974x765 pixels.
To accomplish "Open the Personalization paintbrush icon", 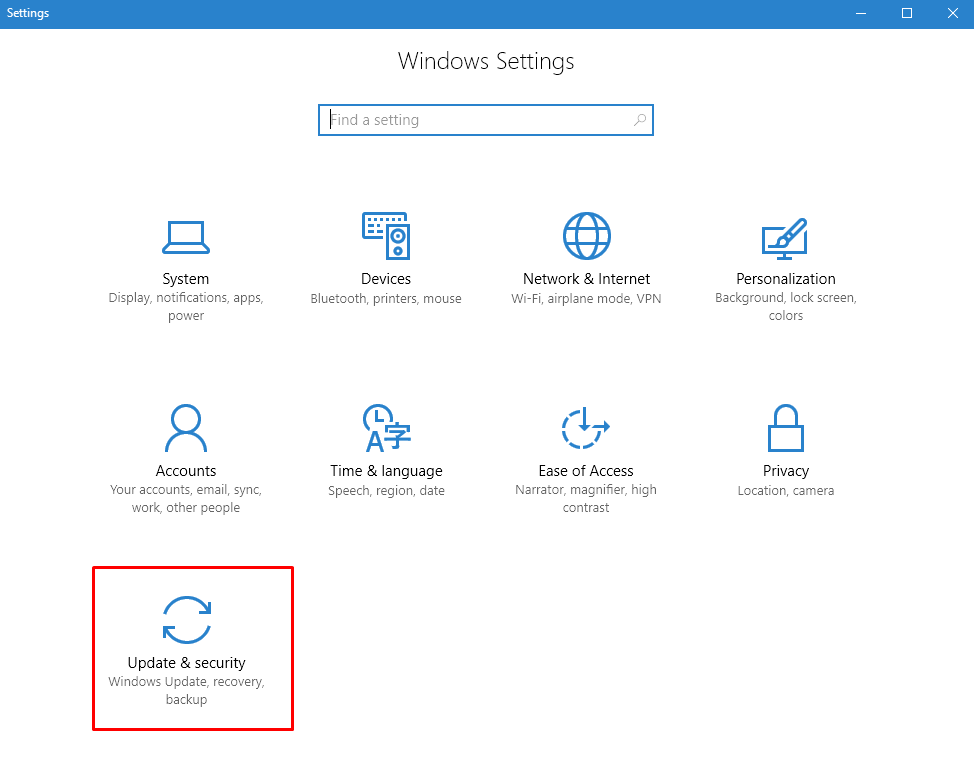I will click(785, 238).
